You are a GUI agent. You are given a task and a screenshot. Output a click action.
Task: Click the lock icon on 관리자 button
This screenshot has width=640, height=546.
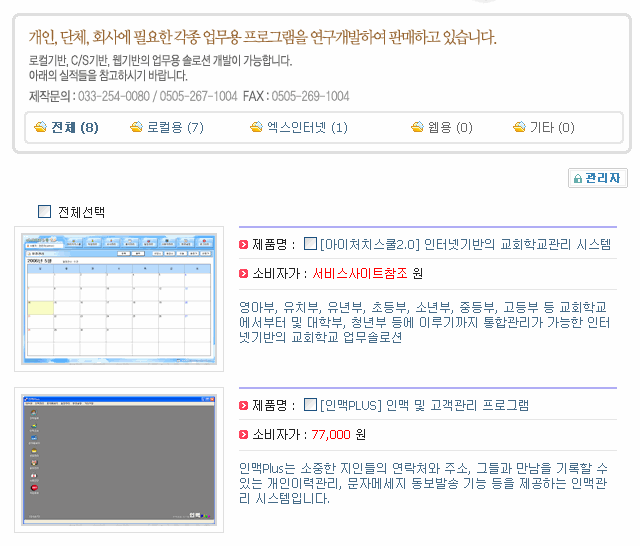point(578,178)
